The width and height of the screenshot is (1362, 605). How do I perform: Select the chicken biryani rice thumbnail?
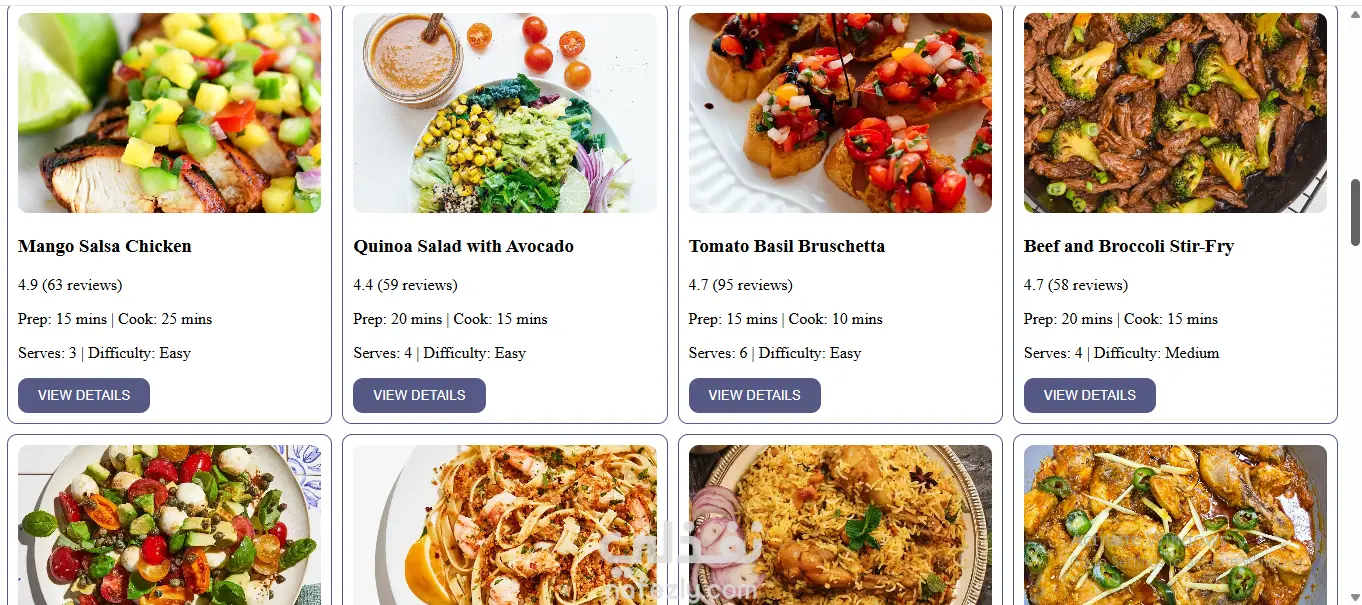pyautogui.click(x=840, y=525)
